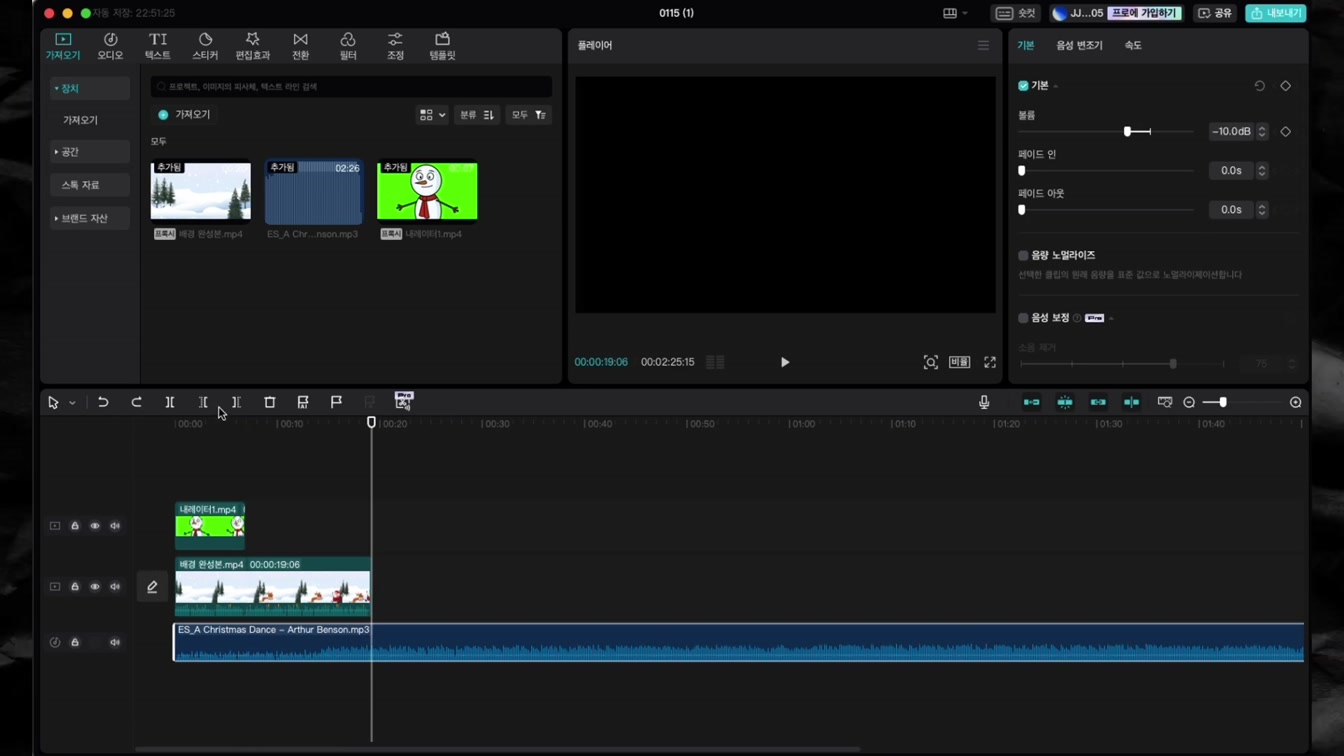Click the info icon beside 음성 보정
The width and height of the screenshot is (1344, 756).
tap(1077, 318)
